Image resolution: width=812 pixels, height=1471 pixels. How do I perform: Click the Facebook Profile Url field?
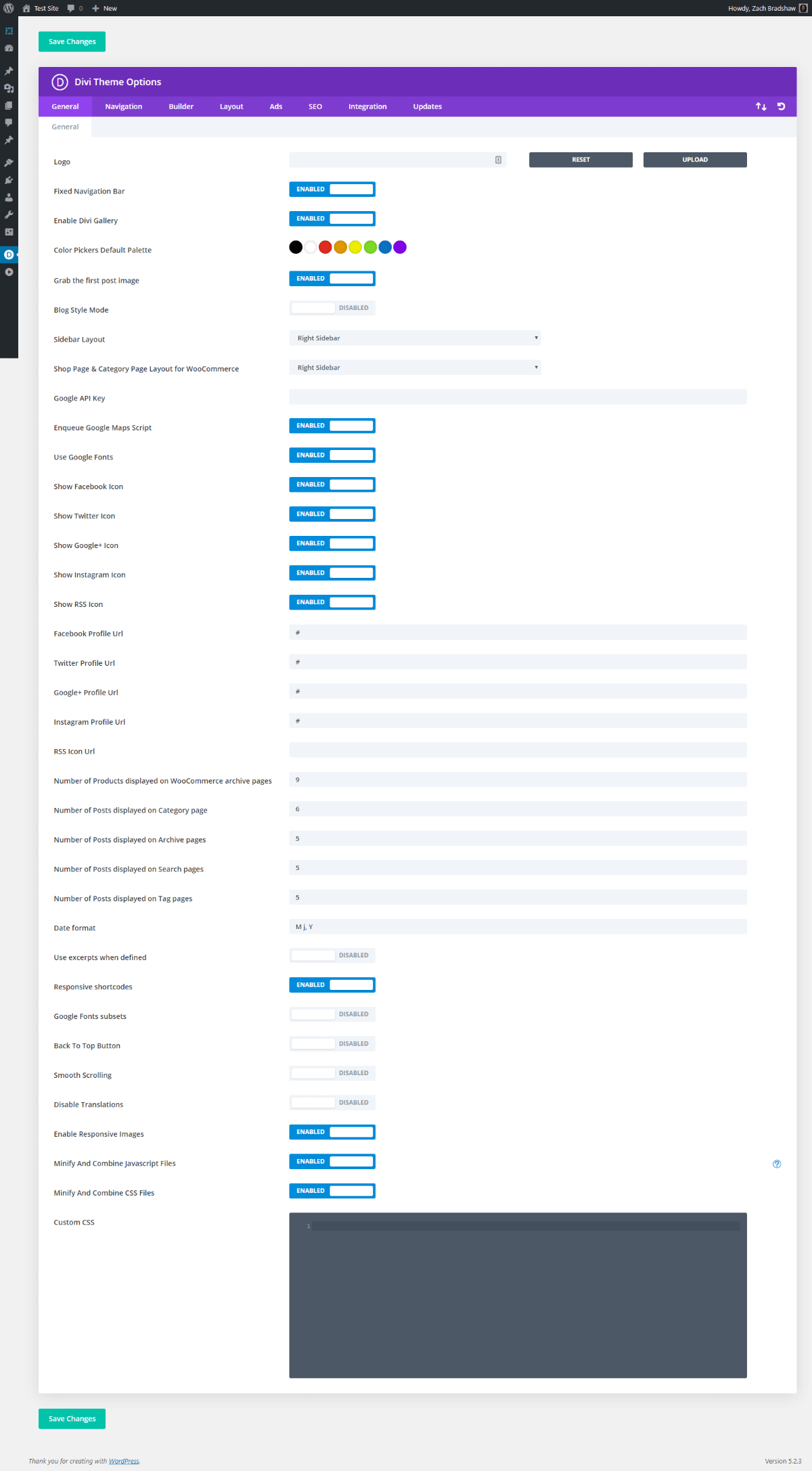518,632
